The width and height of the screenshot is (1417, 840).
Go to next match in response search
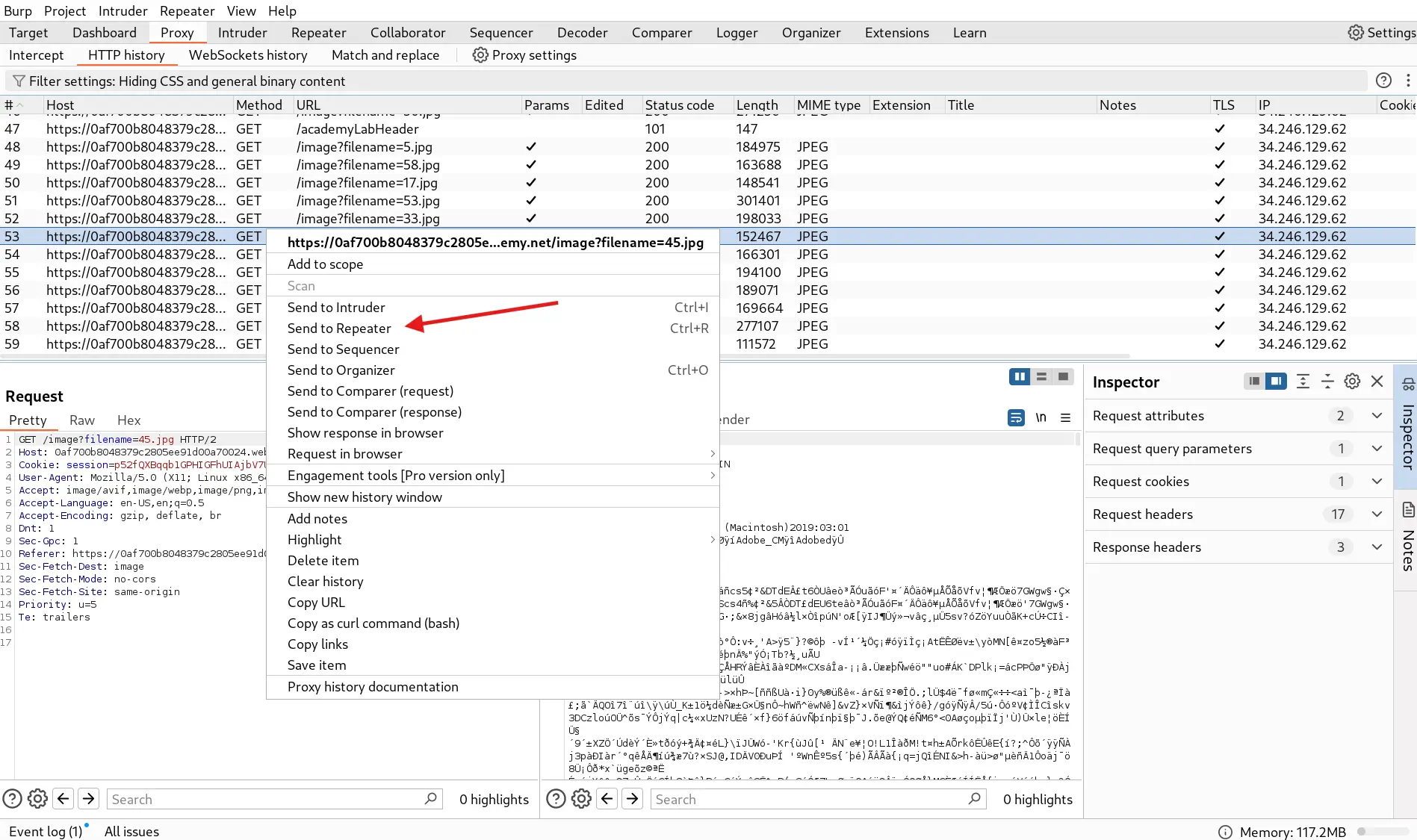[x=632, y=799]
